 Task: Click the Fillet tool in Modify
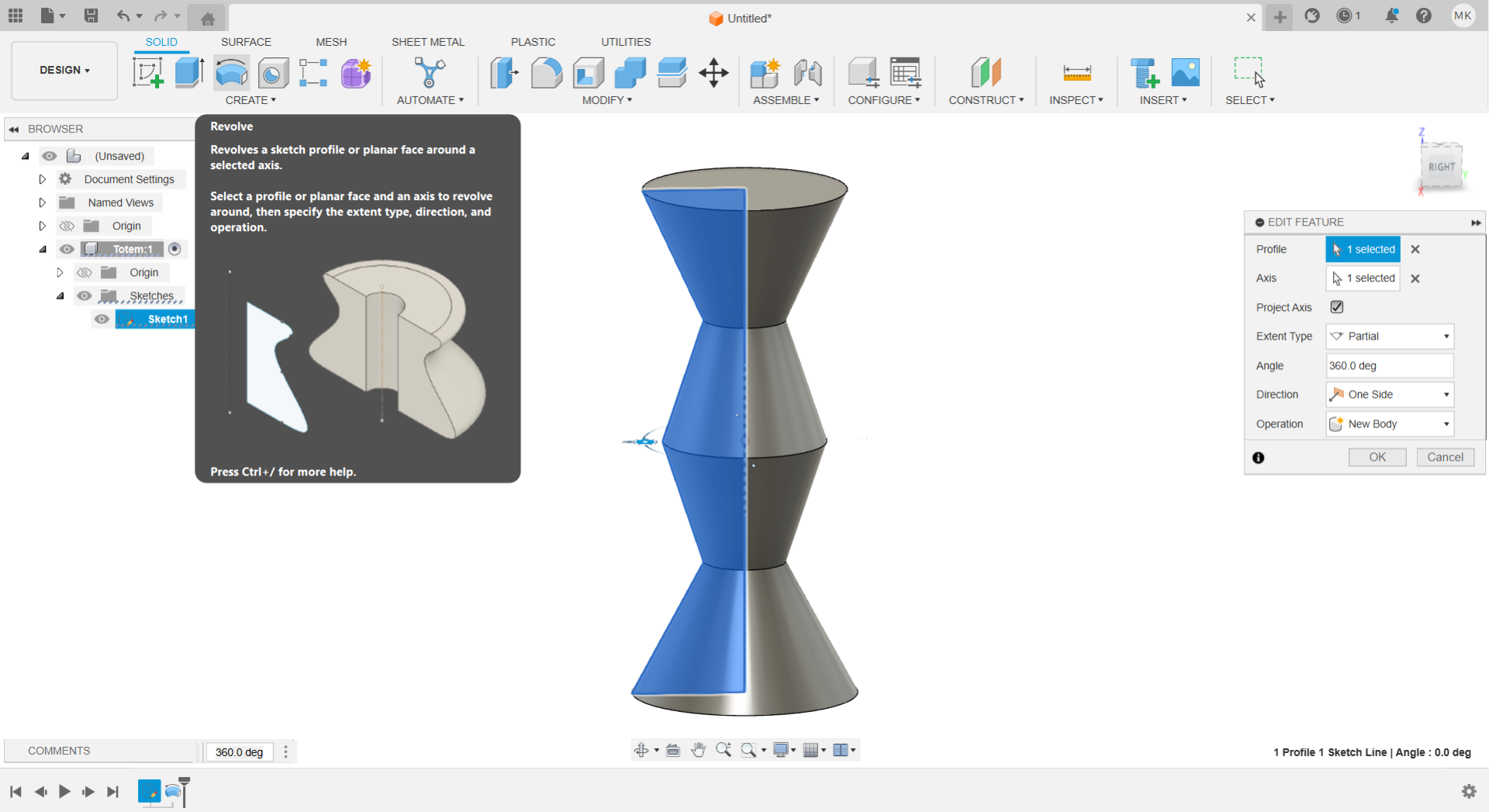pos(547,73)
